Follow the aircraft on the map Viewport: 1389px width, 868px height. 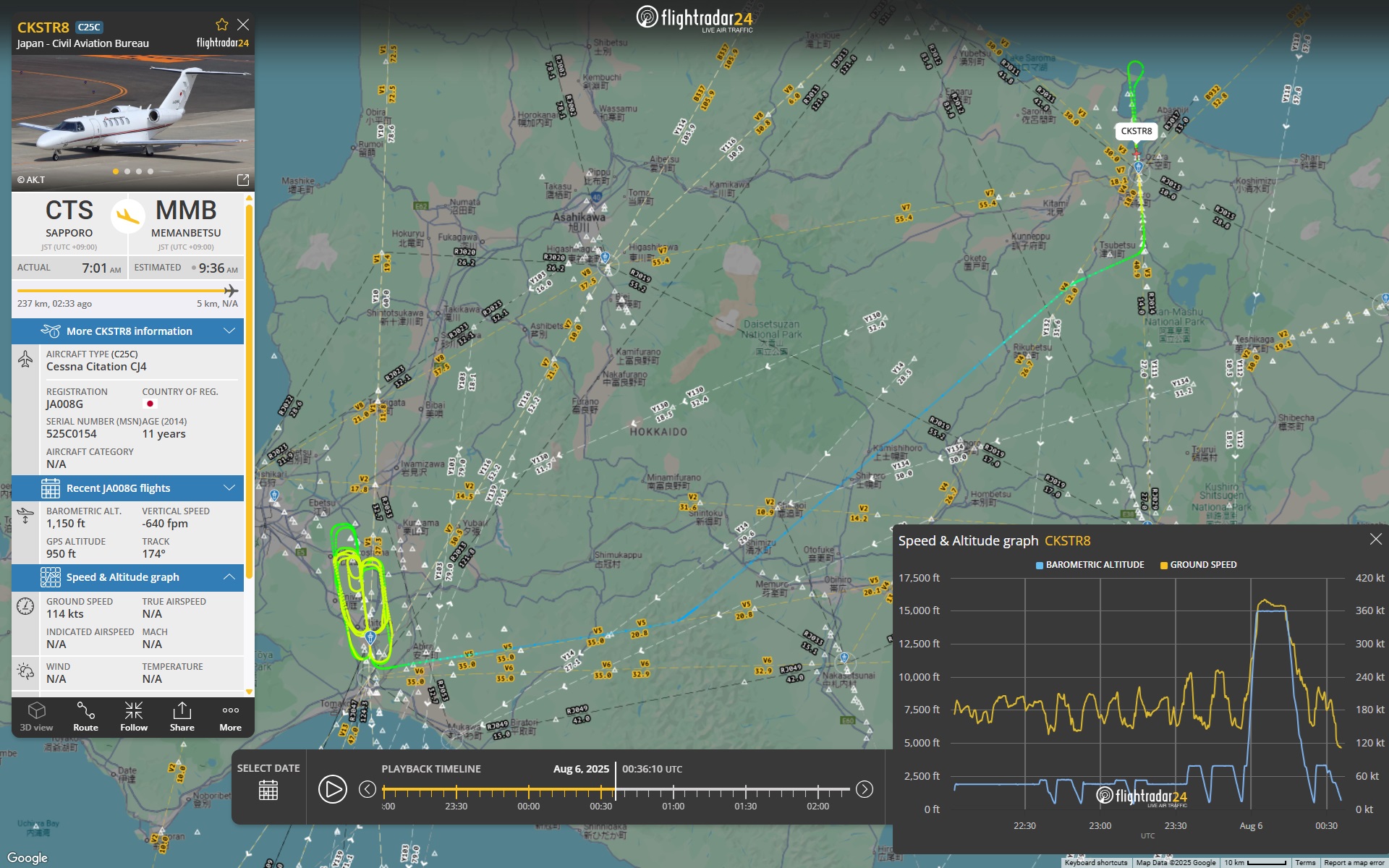click(134, 717)
